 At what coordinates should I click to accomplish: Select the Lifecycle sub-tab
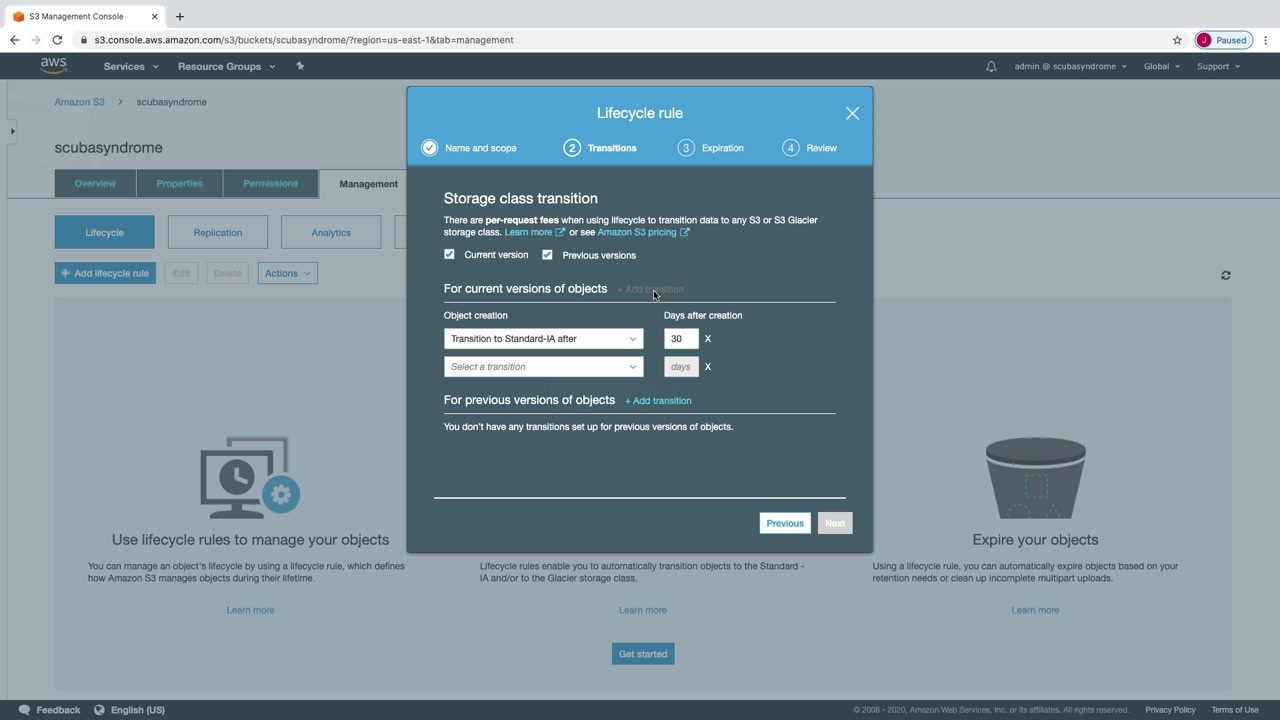(x=105, y=232)
